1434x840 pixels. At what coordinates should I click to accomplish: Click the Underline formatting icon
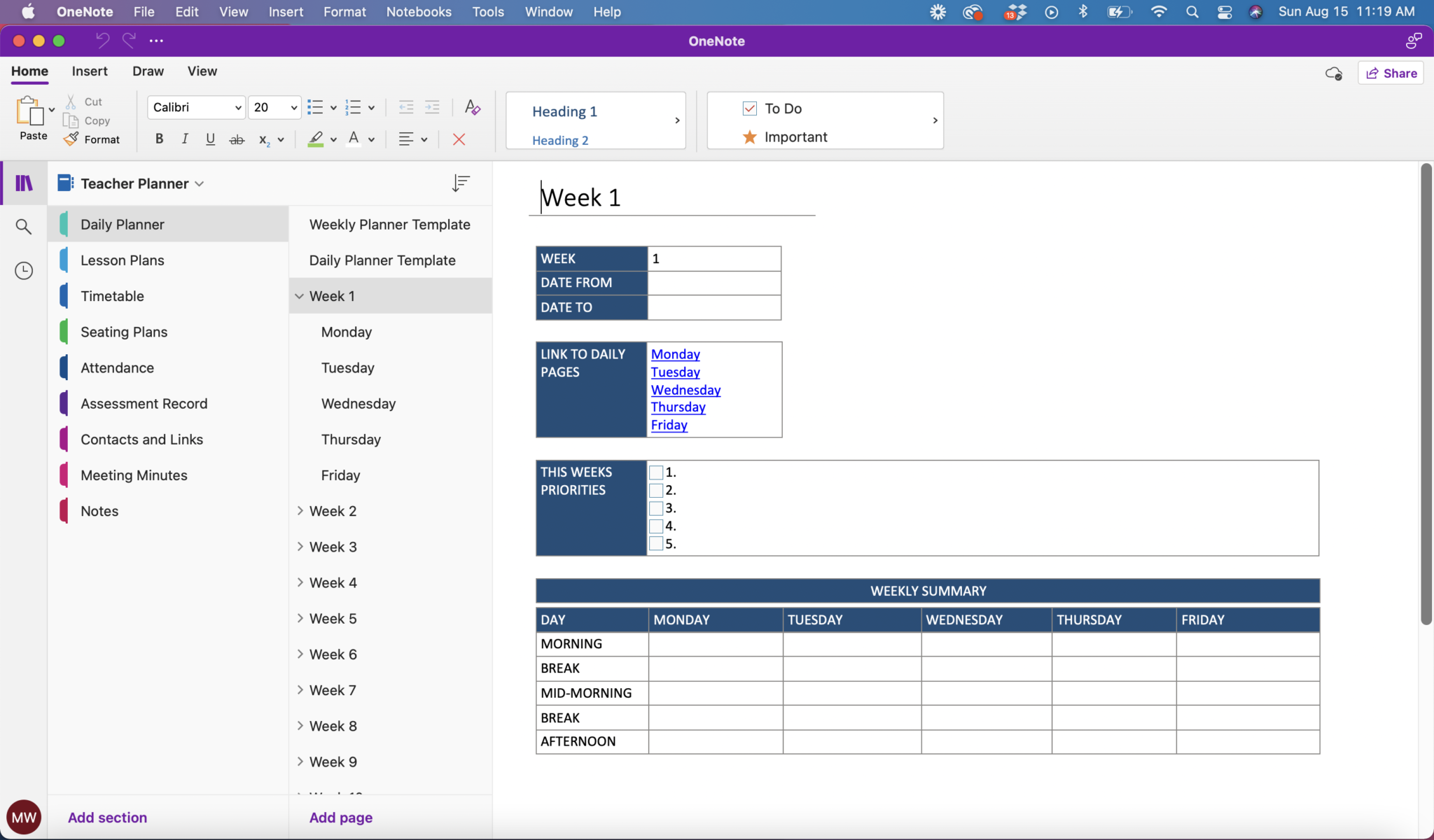pyautogui.click(x=210, y=139)
